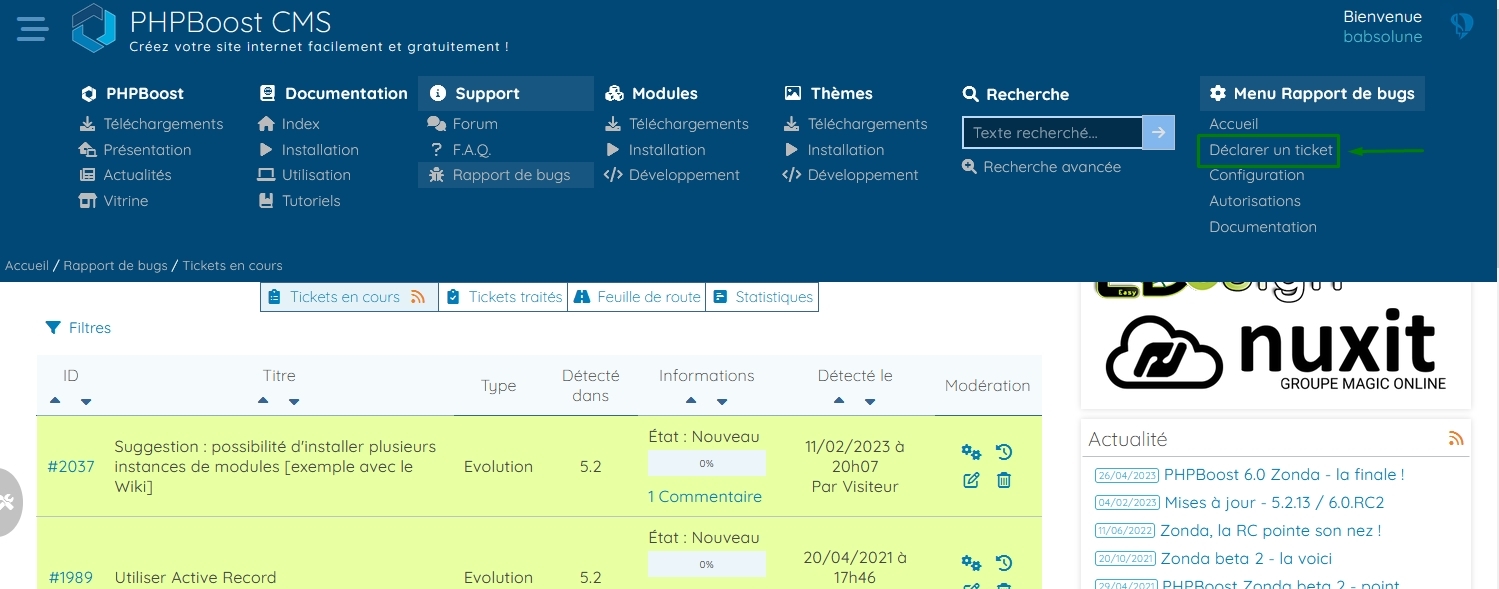Open the Statistiques tab
This screenshot has height=589, width=1499.
click(x=762, y=297)
